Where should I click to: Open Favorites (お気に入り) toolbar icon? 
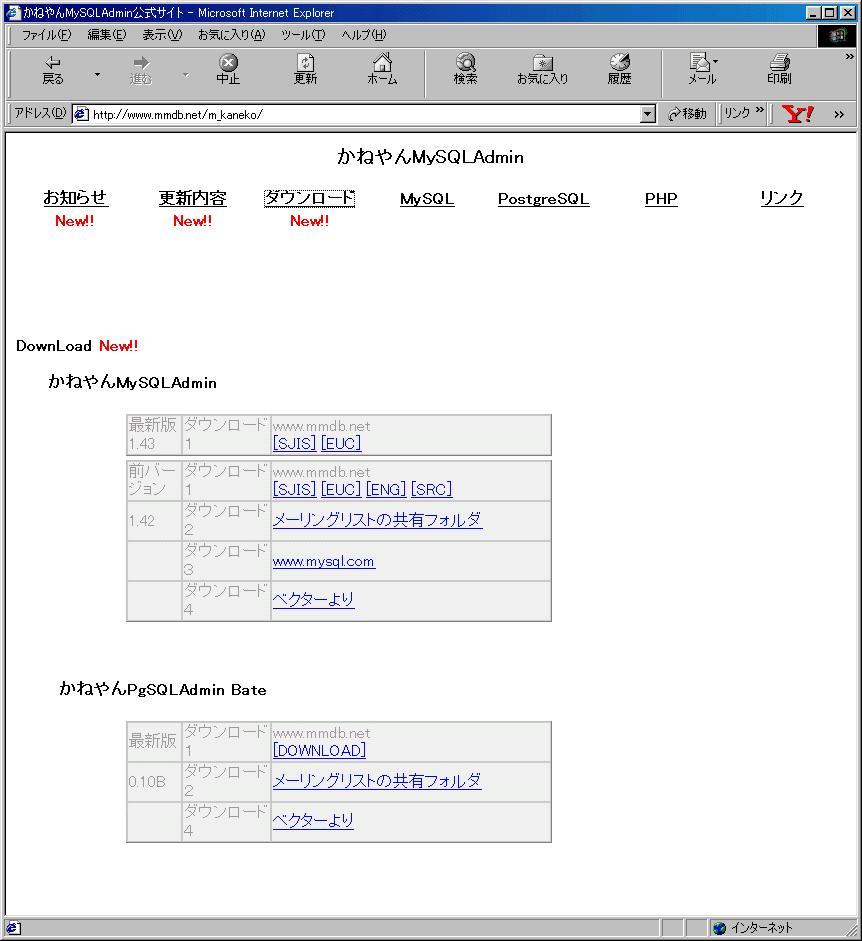[543, 70]
